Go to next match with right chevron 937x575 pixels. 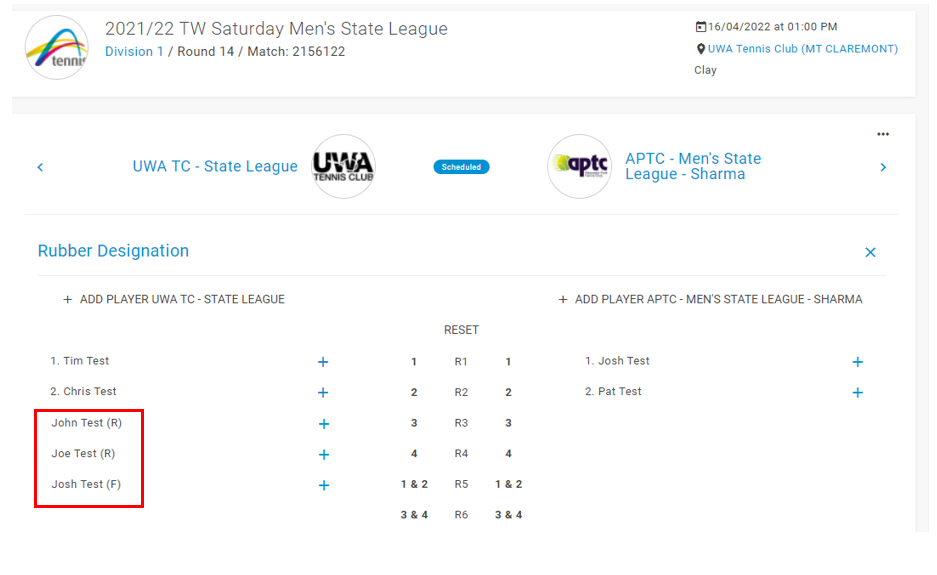(883, 167)
